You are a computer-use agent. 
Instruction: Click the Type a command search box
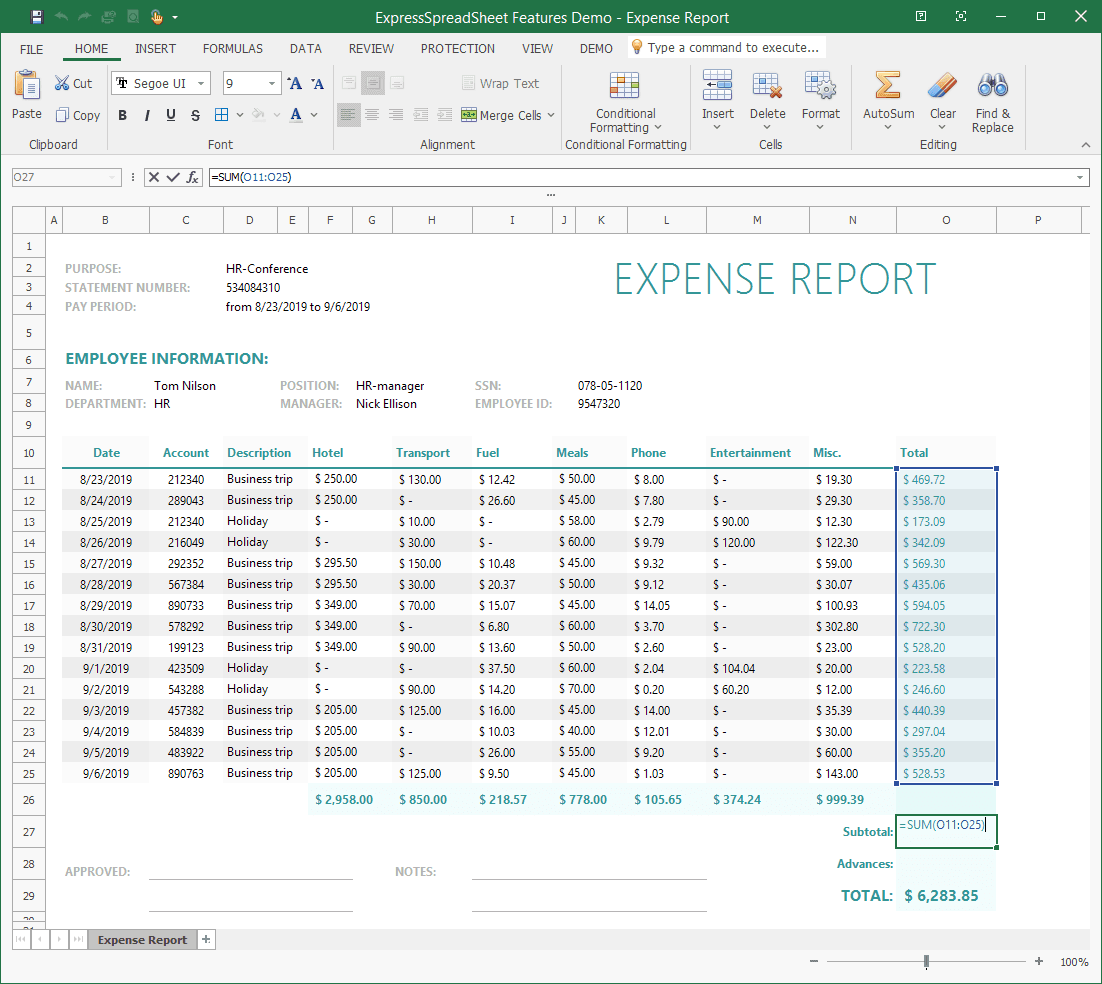pyautogui.click(x=727, y=48)
